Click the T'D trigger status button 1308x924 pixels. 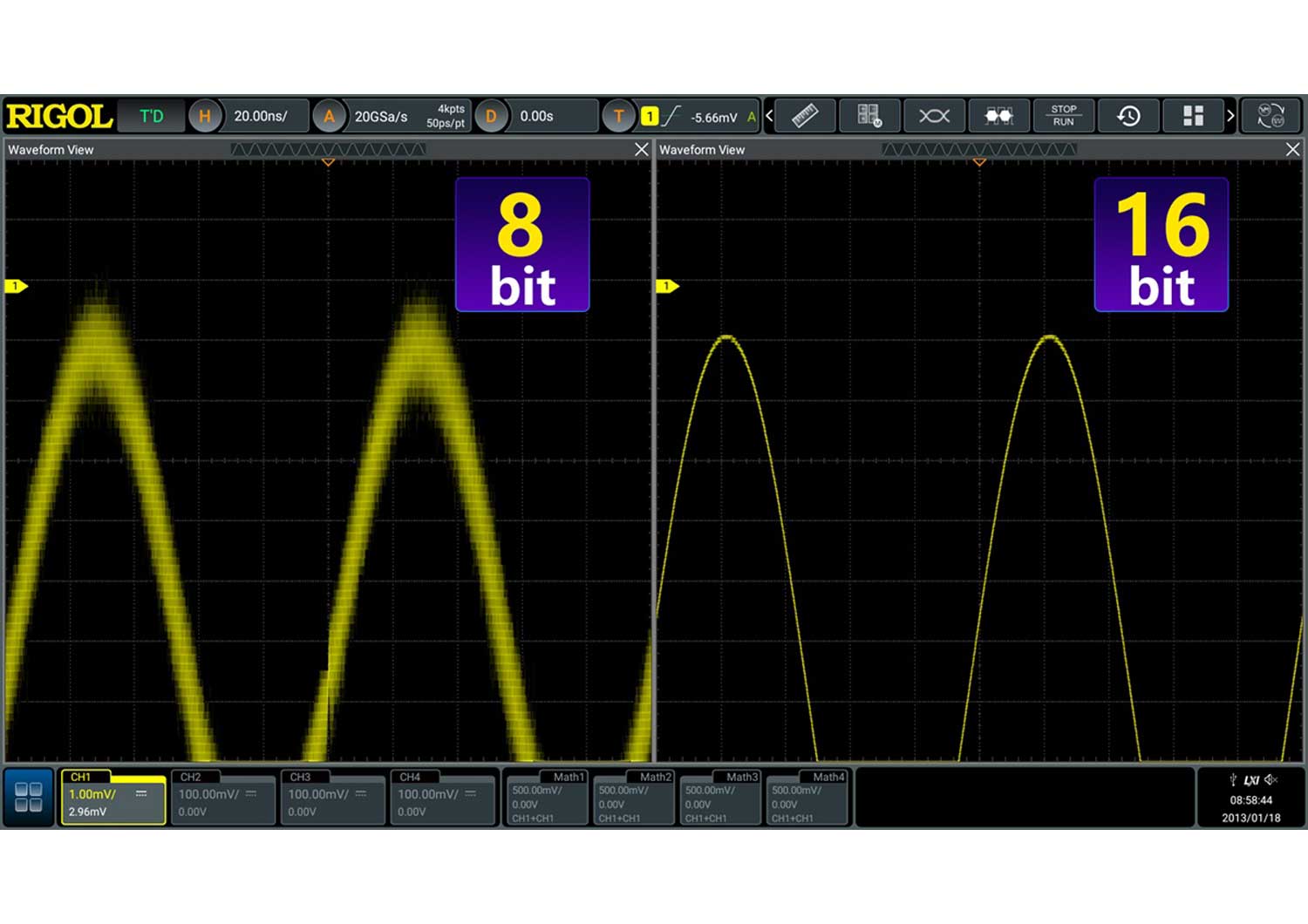[x=152, y=116]
